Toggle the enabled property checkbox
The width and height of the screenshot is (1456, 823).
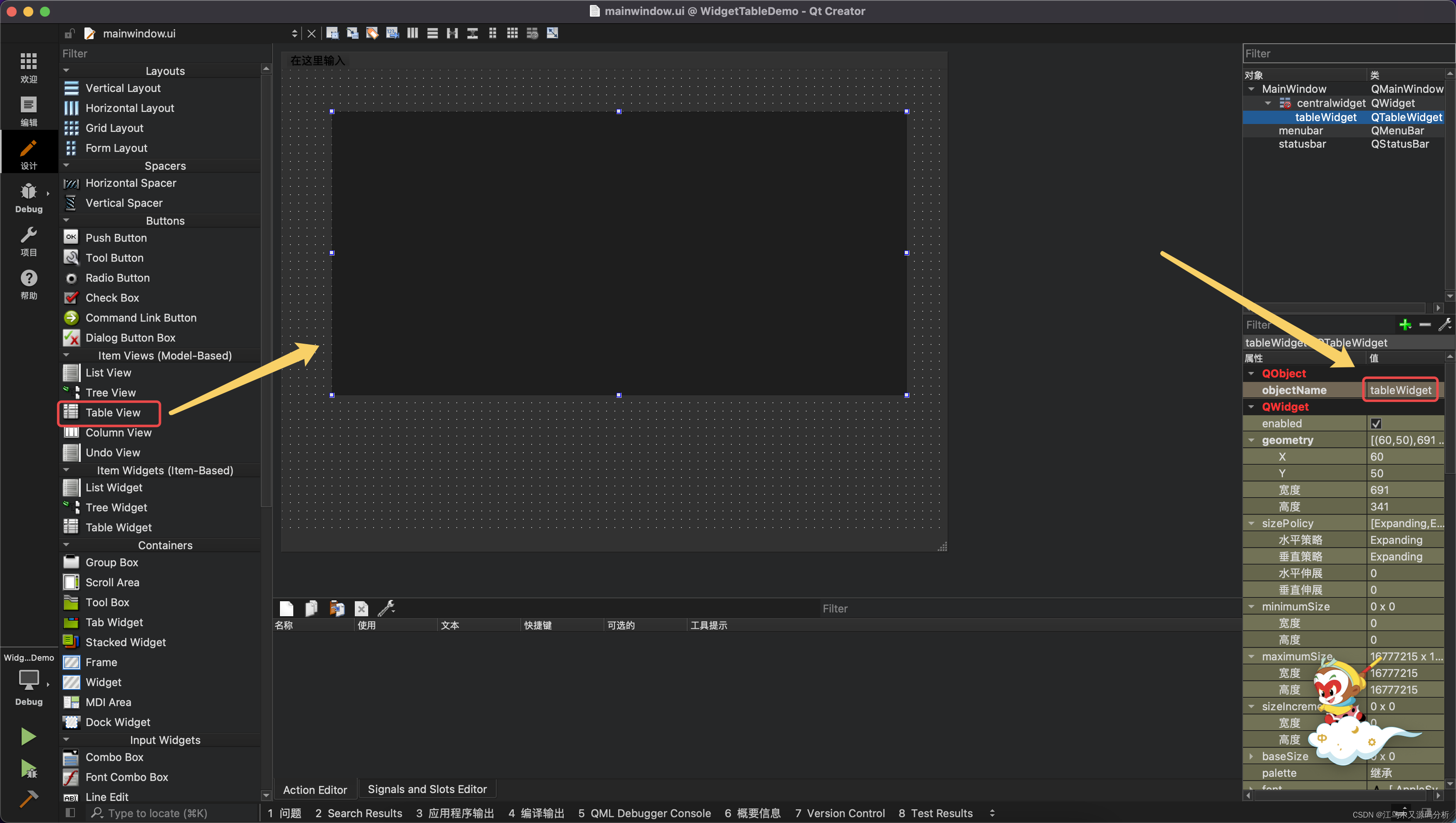(1376, 424)
